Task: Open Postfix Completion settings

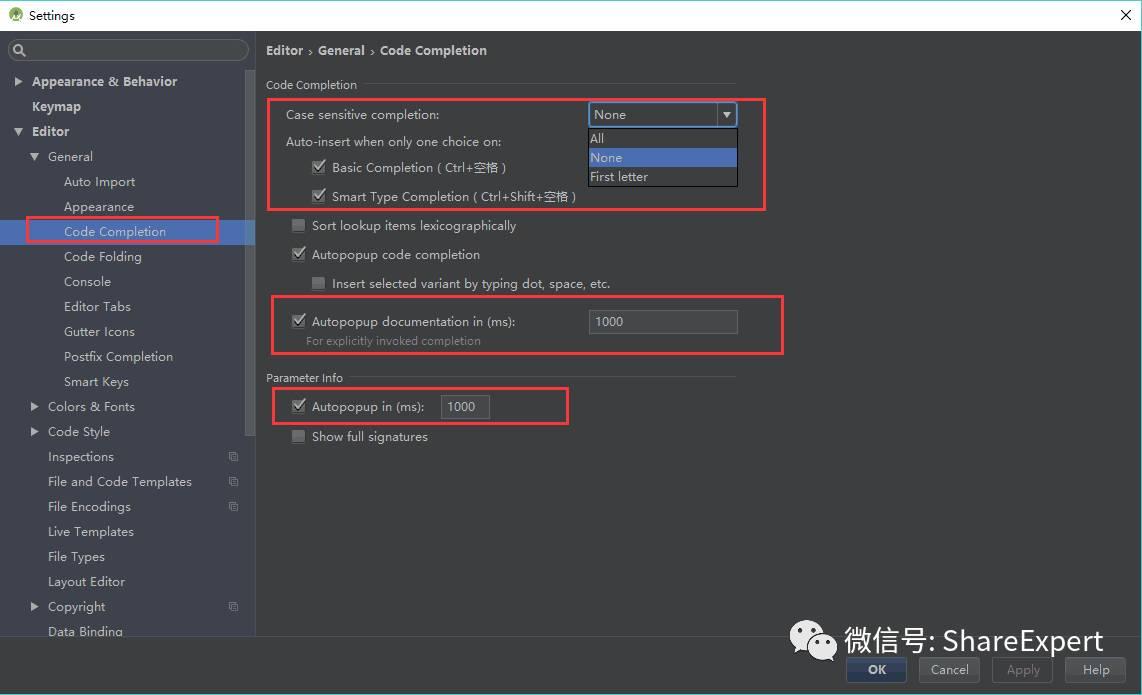Action: (118, 357)
